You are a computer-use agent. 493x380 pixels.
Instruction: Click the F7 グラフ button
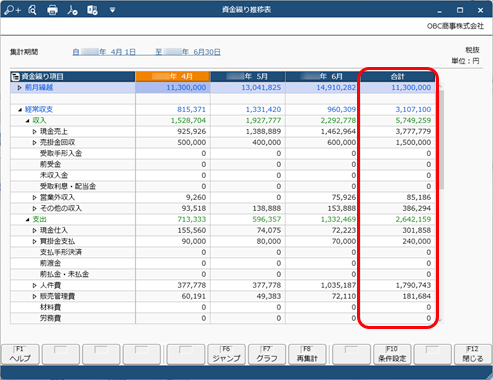[x=267, y=354]
